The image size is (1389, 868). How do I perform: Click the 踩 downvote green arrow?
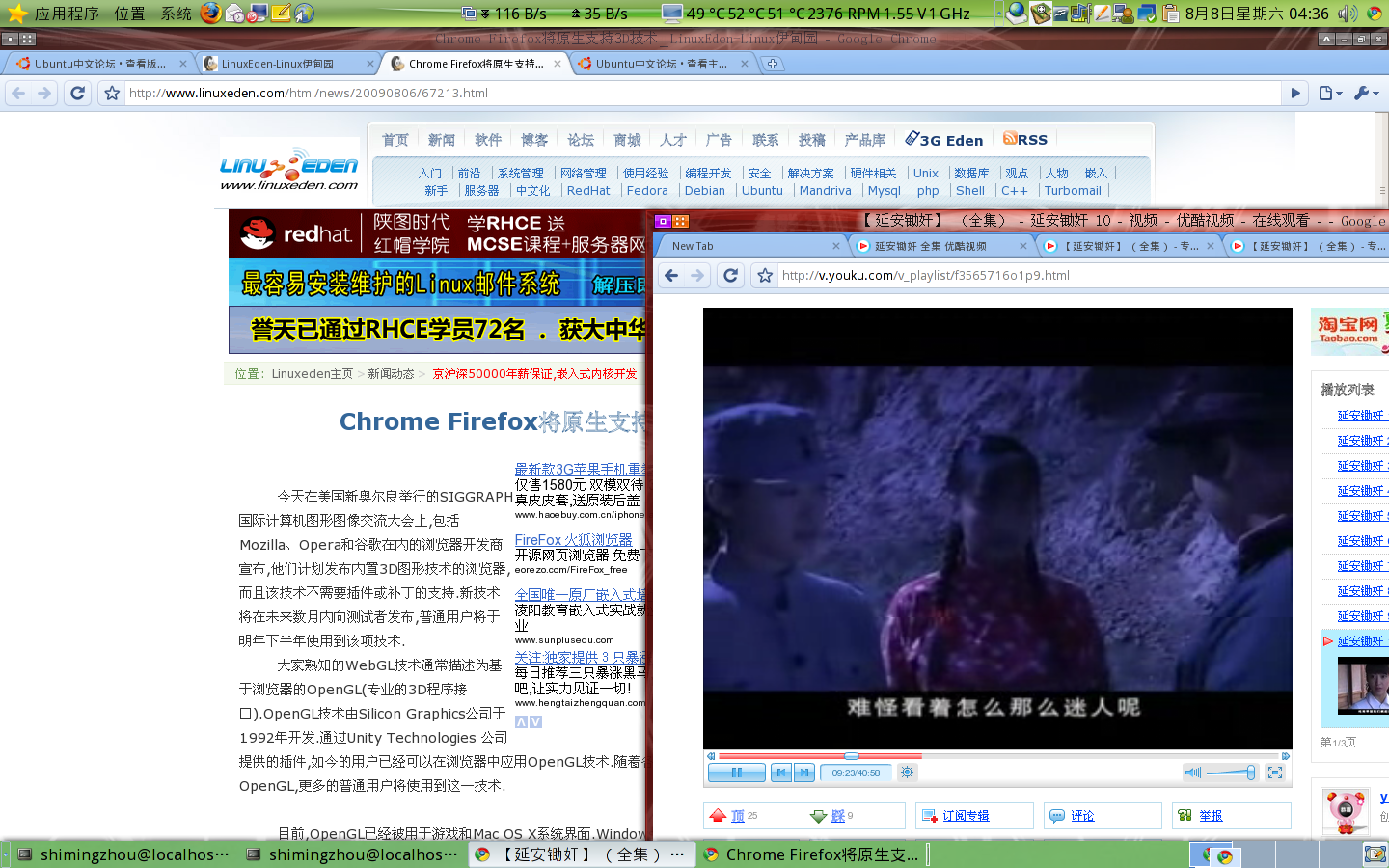coord(819,816)
